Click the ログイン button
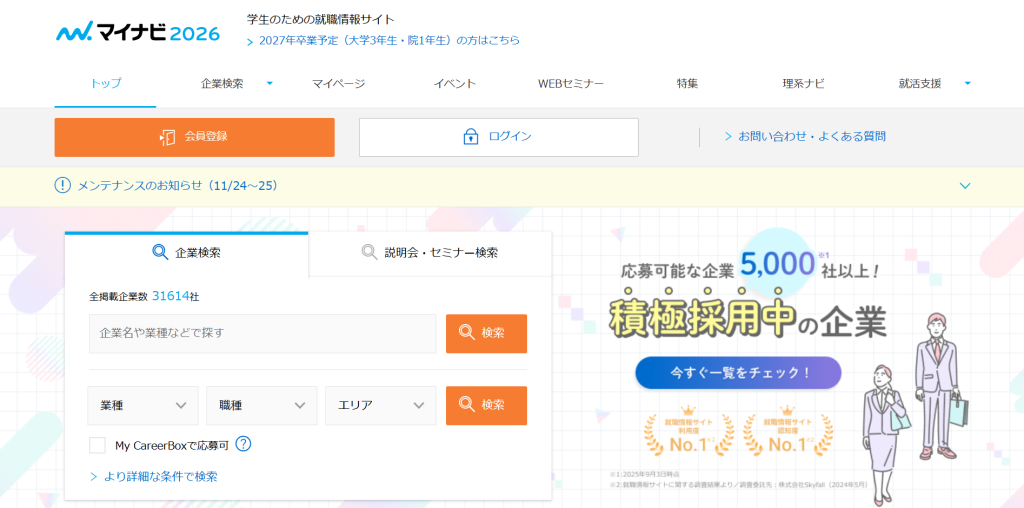Viewport: 1024px width, 508px height. pyautogui.click(x=499, y=137)
